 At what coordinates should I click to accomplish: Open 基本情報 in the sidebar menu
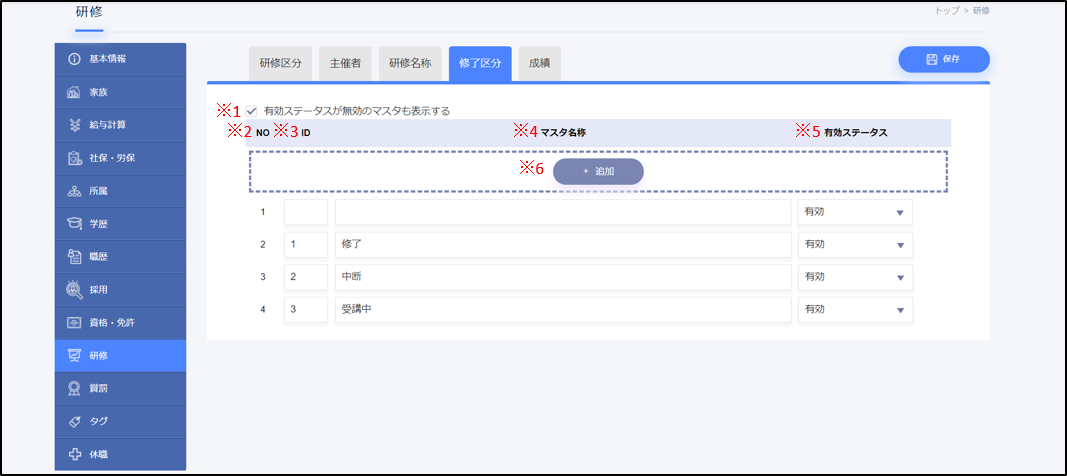tap(120, 59)
